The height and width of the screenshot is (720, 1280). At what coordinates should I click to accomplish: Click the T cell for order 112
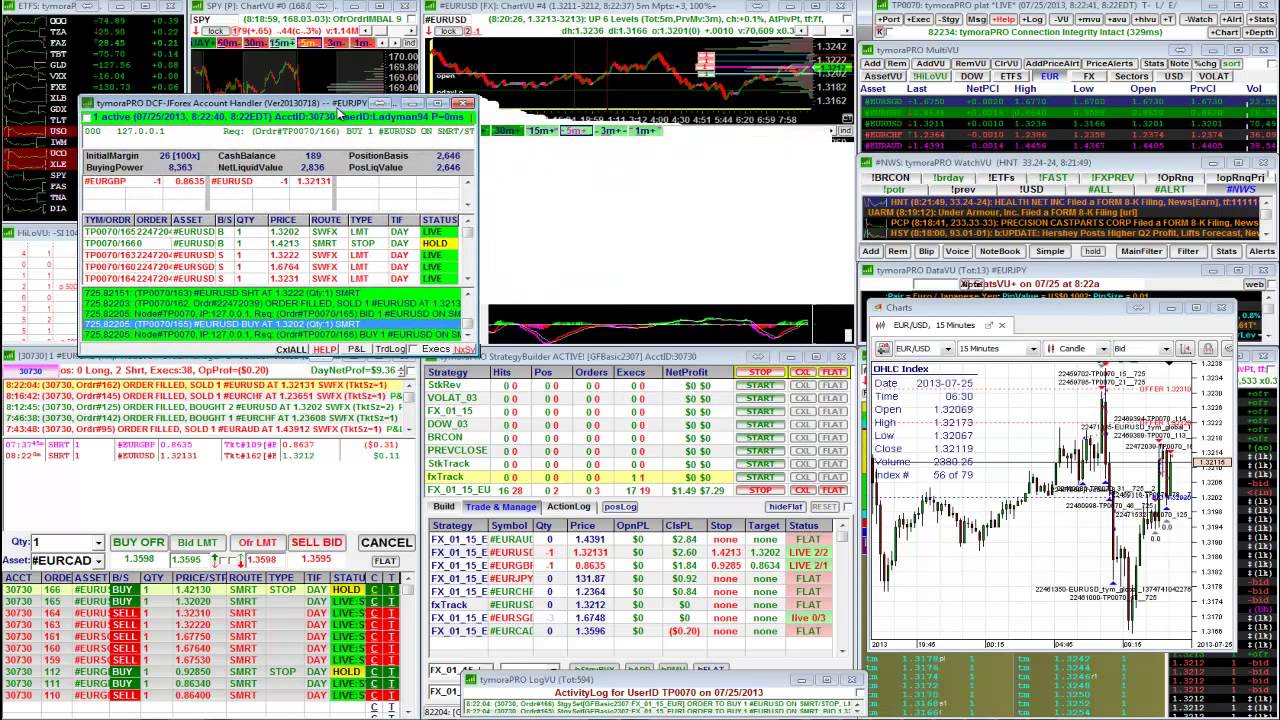point(390,672)
